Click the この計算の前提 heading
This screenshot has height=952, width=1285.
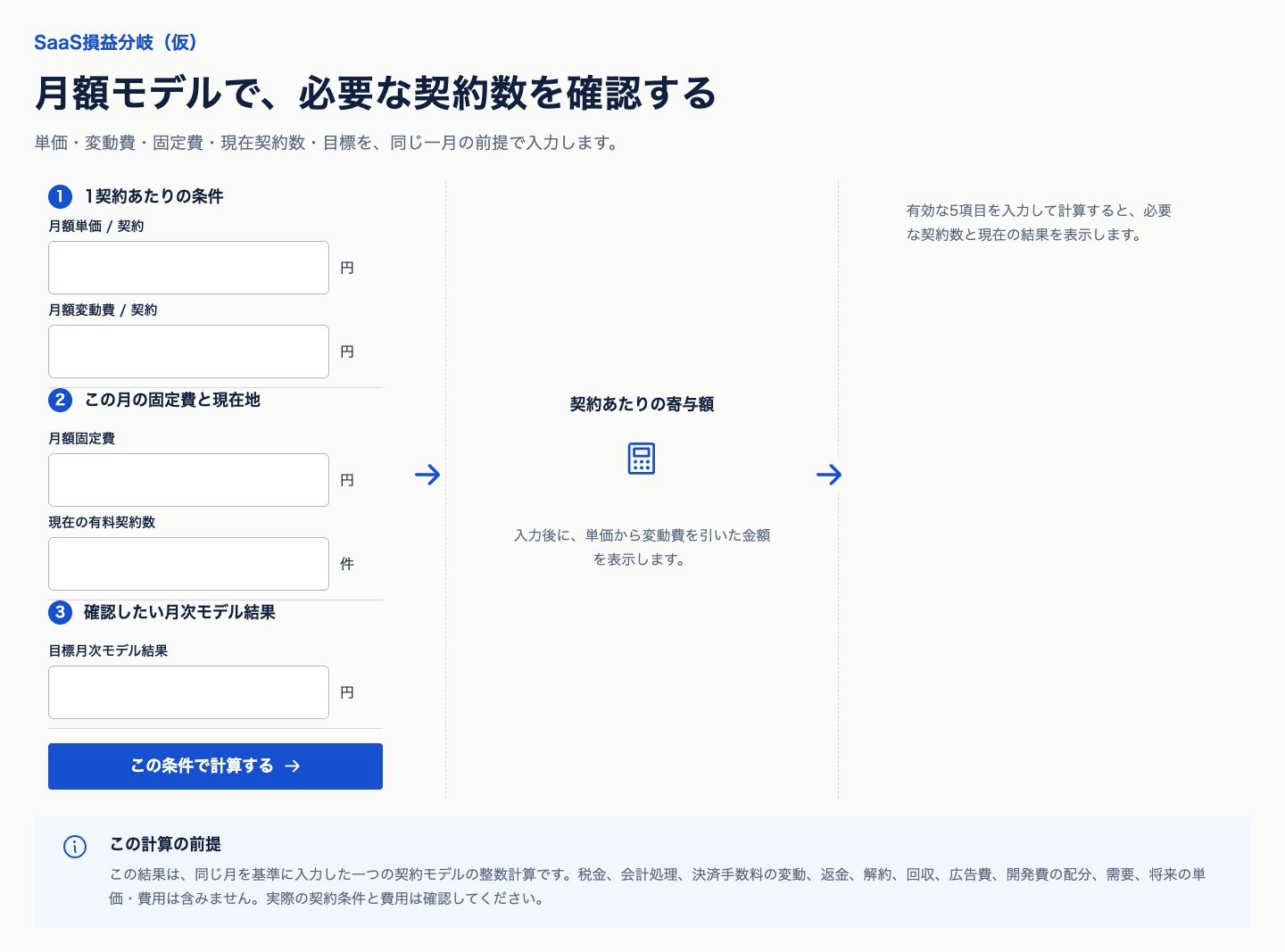coord(165,844)
